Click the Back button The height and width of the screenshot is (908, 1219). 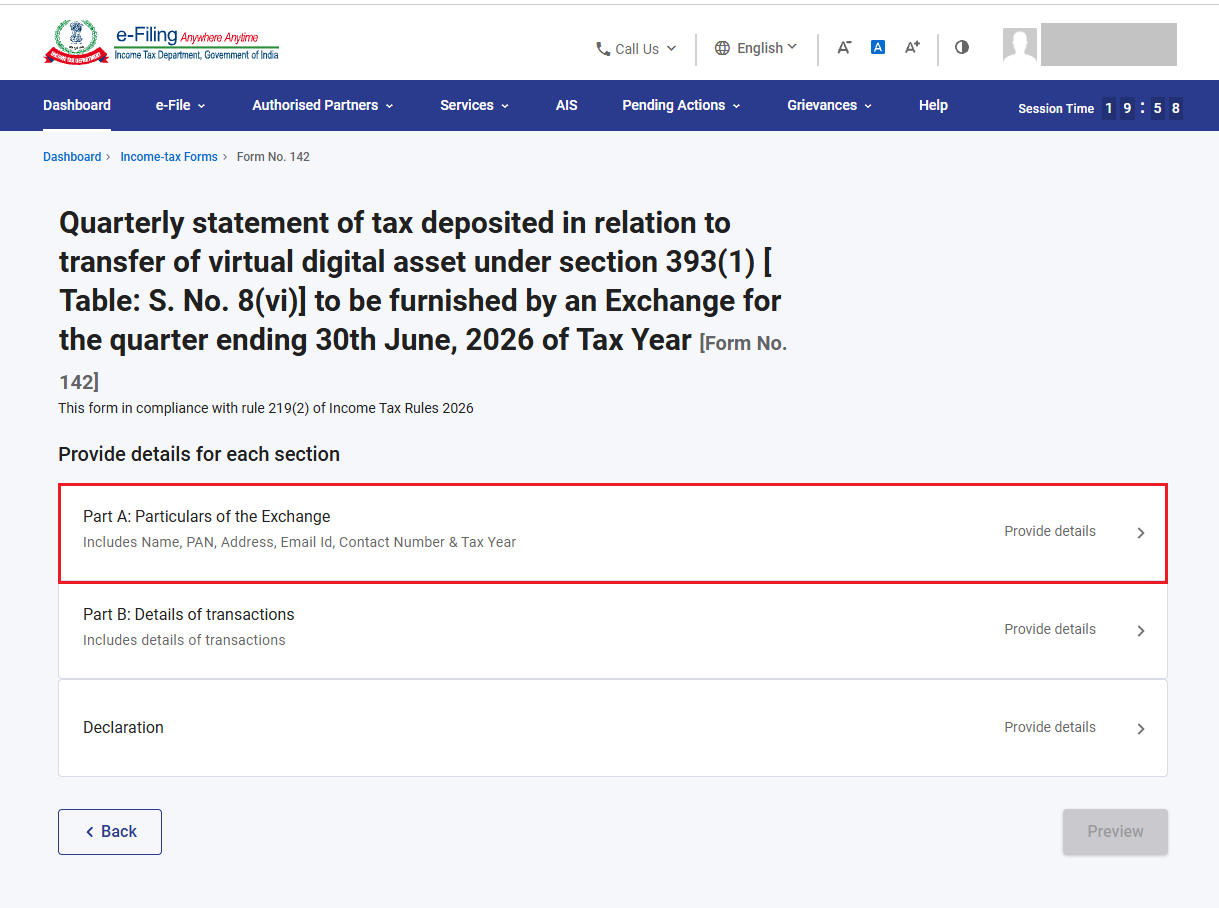click(110, 832)
